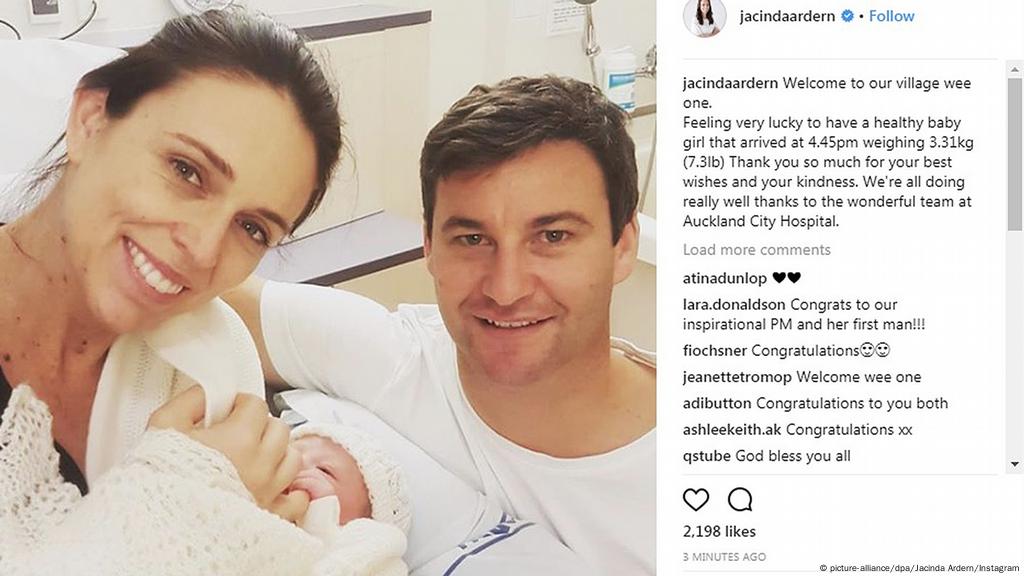Screen dimensions: 1024x576
Task: Open jacindaardern username in caption
Action: pyautogui.click(x=730, y=83)
